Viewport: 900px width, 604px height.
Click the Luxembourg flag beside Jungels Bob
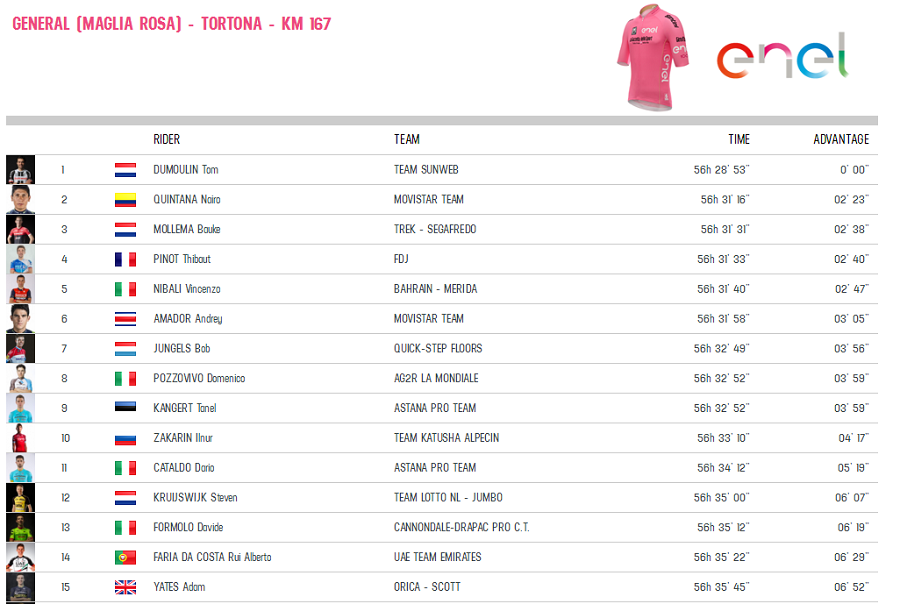click(125, 349)
